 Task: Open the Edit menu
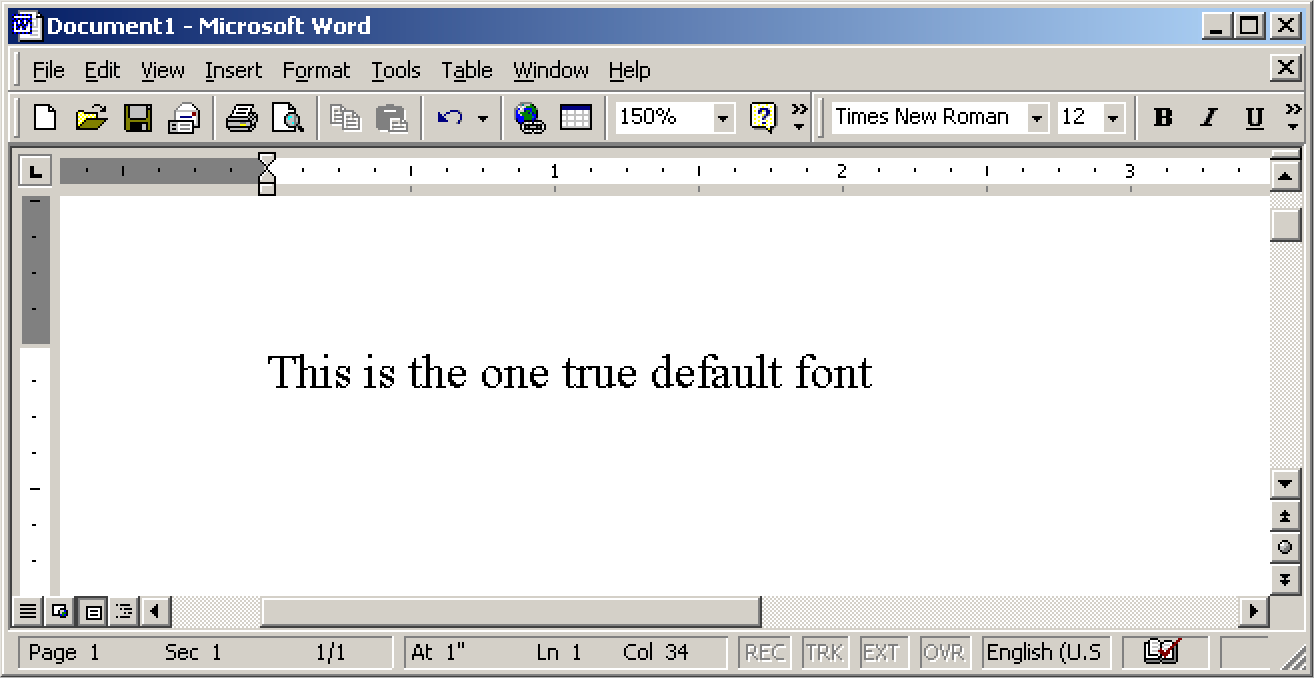click(x=102, y=71)
